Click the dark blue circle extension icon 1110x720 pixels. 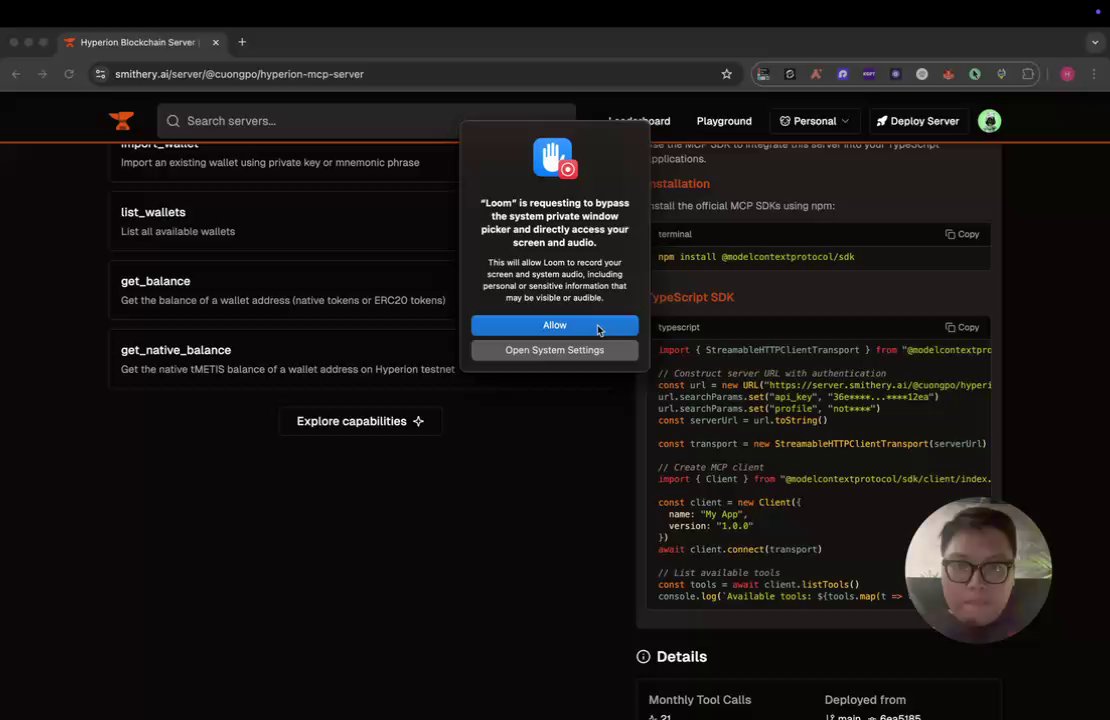pos(896,74)
